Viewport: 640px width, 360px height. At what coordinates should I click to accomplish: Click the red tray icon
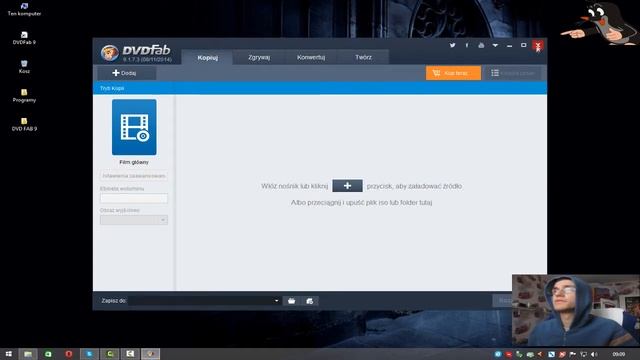(x=509, y=354)
